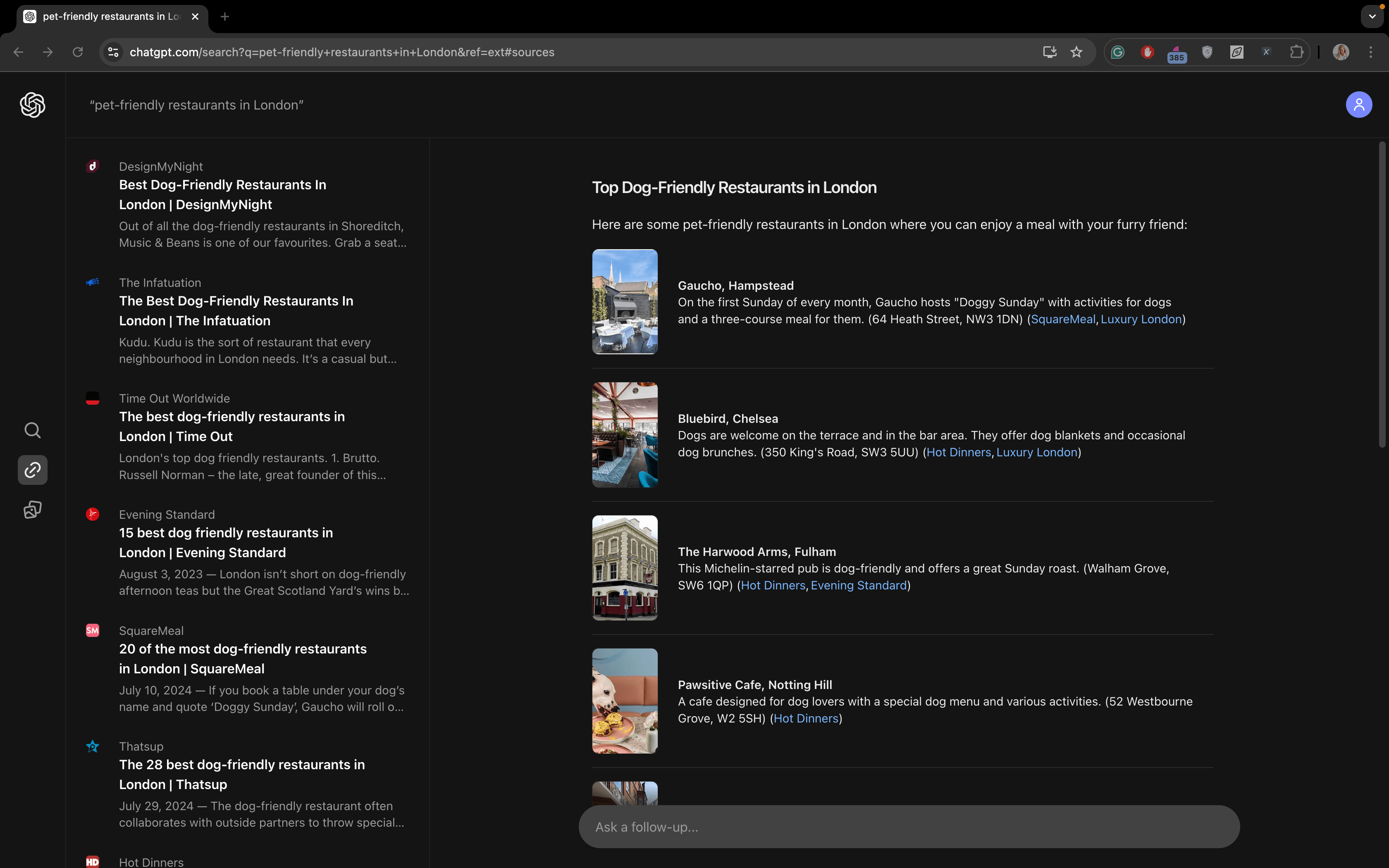Close the pet-friendly restaurants tab

(195, 17)
